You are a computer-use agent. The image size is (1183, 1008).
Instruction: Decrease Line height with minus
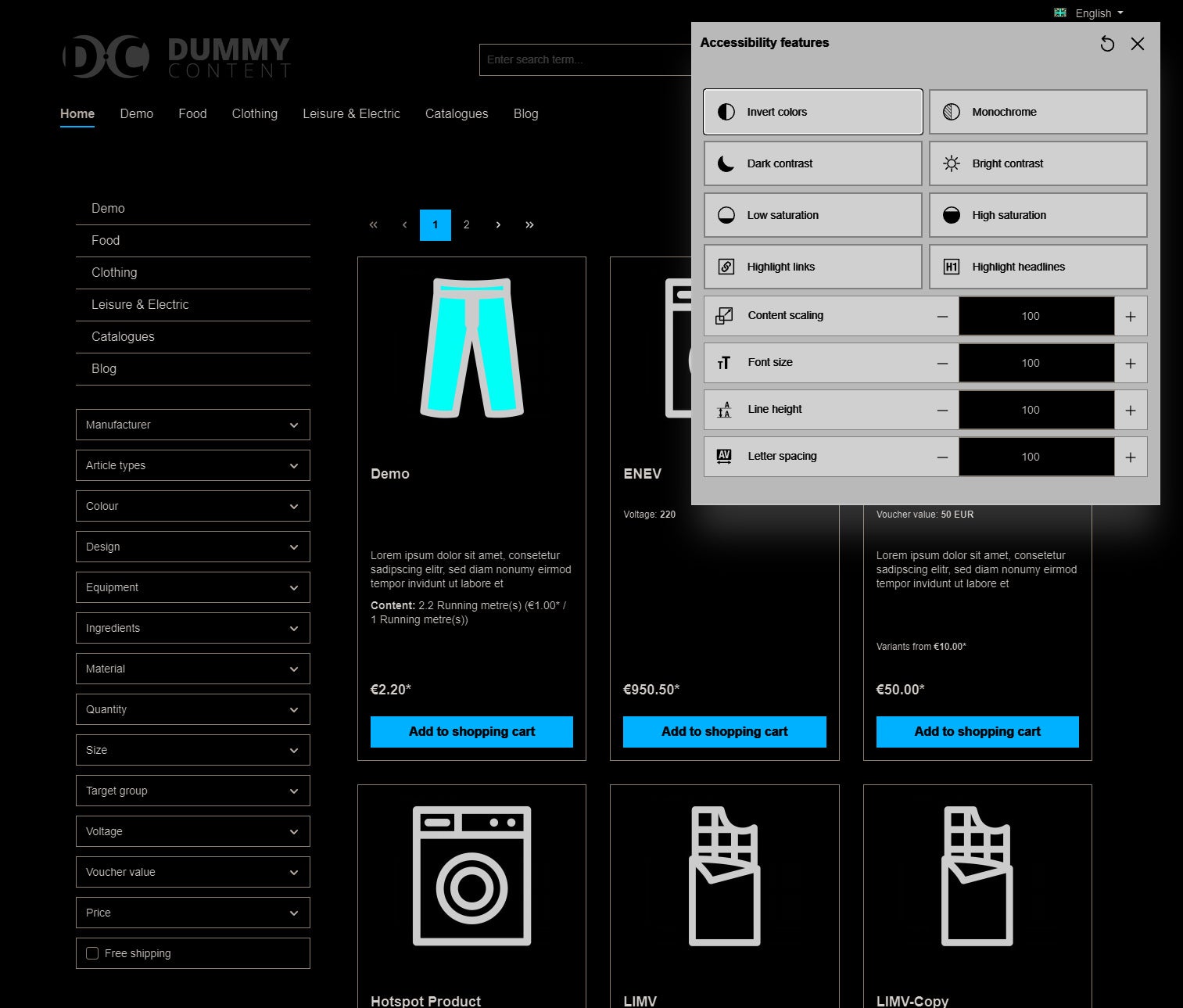point(943,411)
